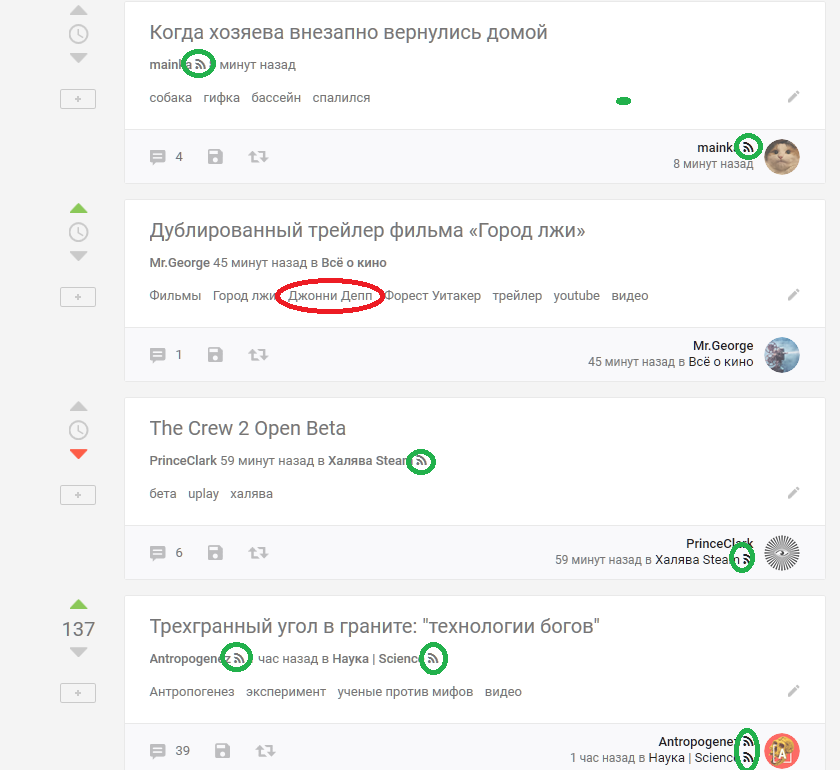The width and height of the screenshot is (840, 770).
Task: Save the «Город лжи» trailer post
Action: [215, 355]
